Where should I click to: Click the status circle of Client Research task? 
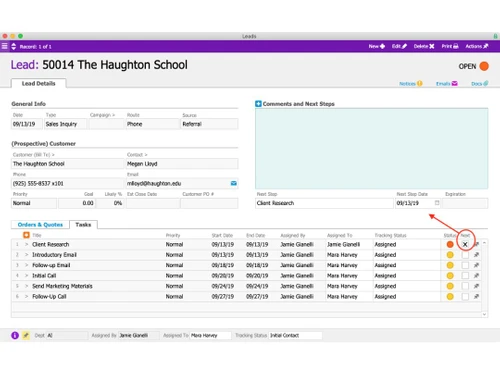(450, 244)
